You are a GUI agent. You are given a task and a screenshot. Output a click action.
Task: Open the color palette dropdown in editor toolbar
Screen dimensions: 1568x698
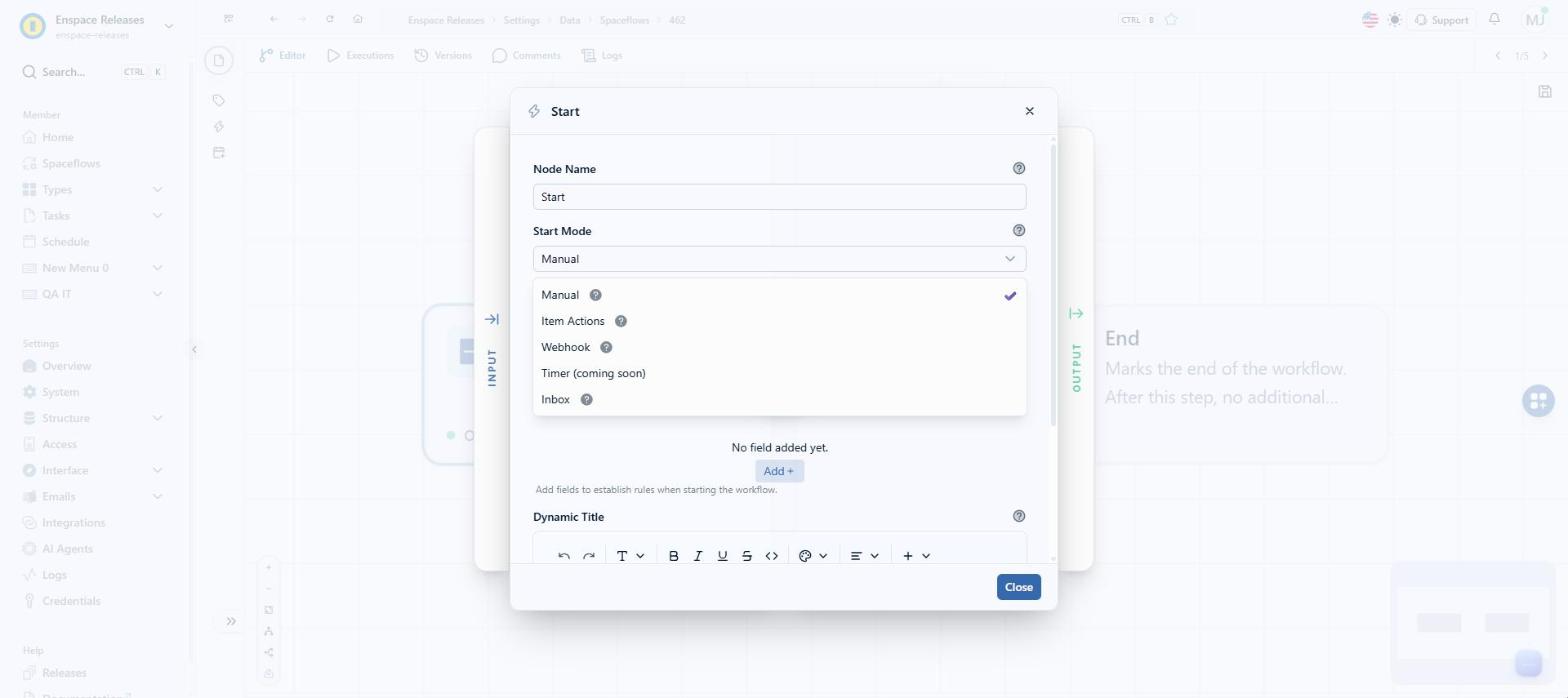(x=813, y=556)
